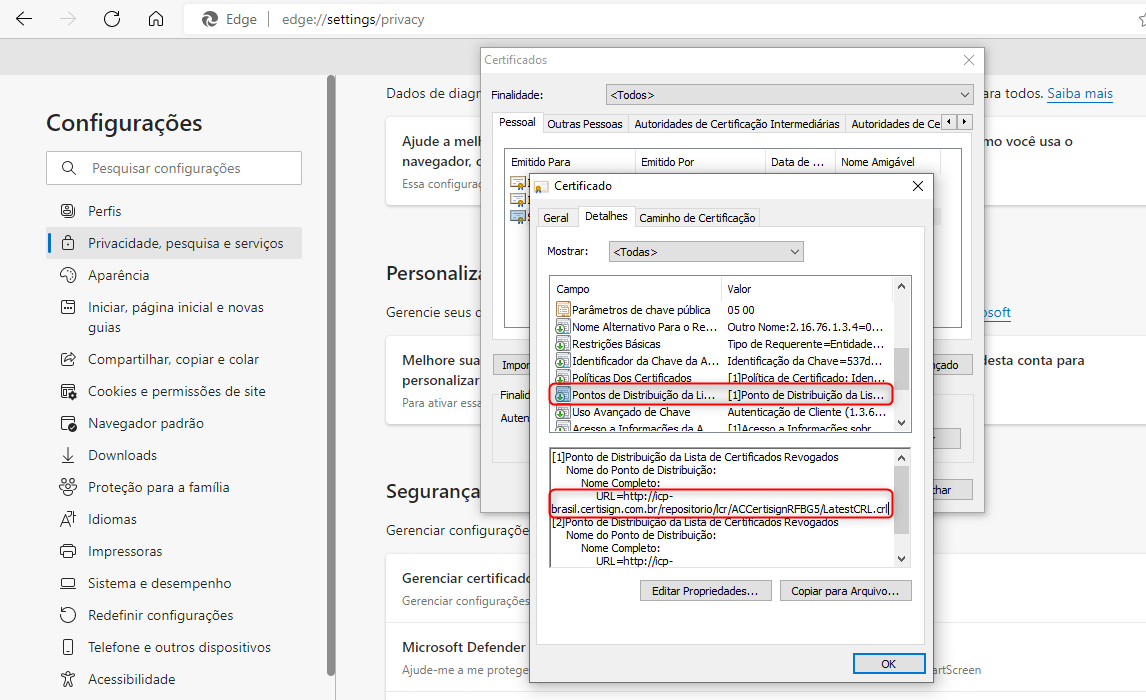Screen dimensions: 1146x700
Task: Click Copiar para Arquivo button
Action: (845, 591)
